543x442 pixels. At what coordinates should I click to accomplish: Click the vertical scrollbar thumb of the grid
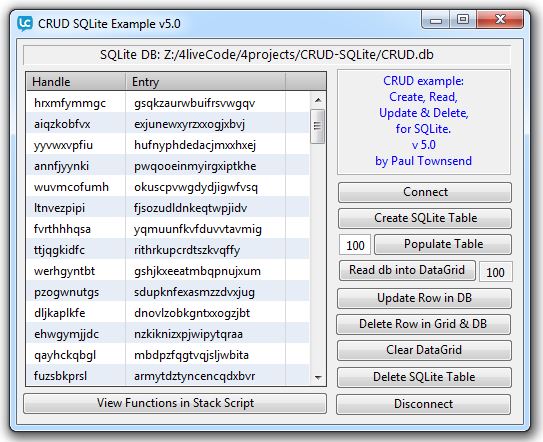tap(318, 126)
